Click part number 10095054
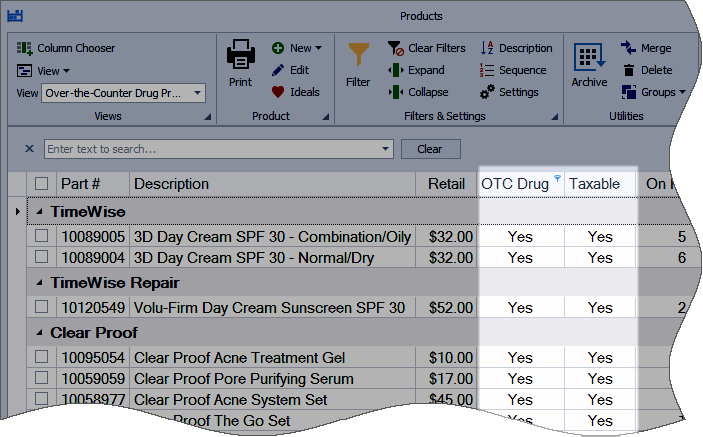This screenshot has height=437, width=703. click(x=93, y=358)
